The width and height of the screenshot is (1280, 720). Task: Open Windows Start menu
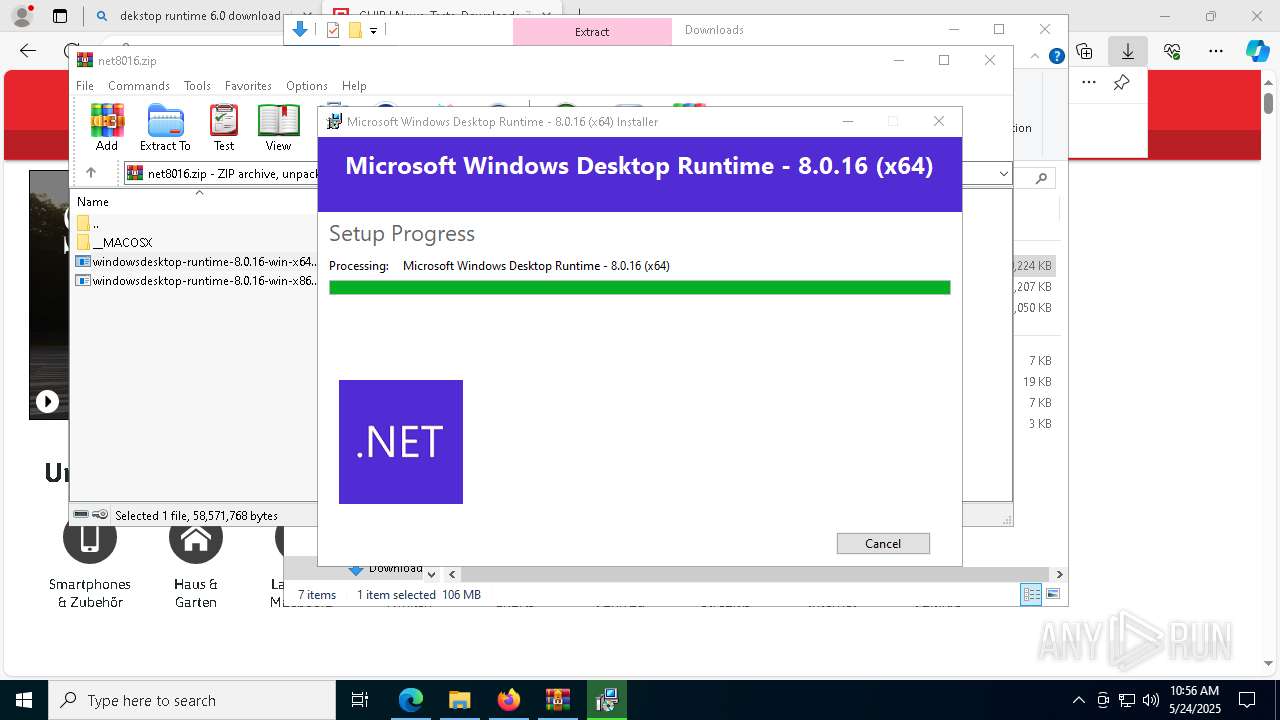pos(24,700)
